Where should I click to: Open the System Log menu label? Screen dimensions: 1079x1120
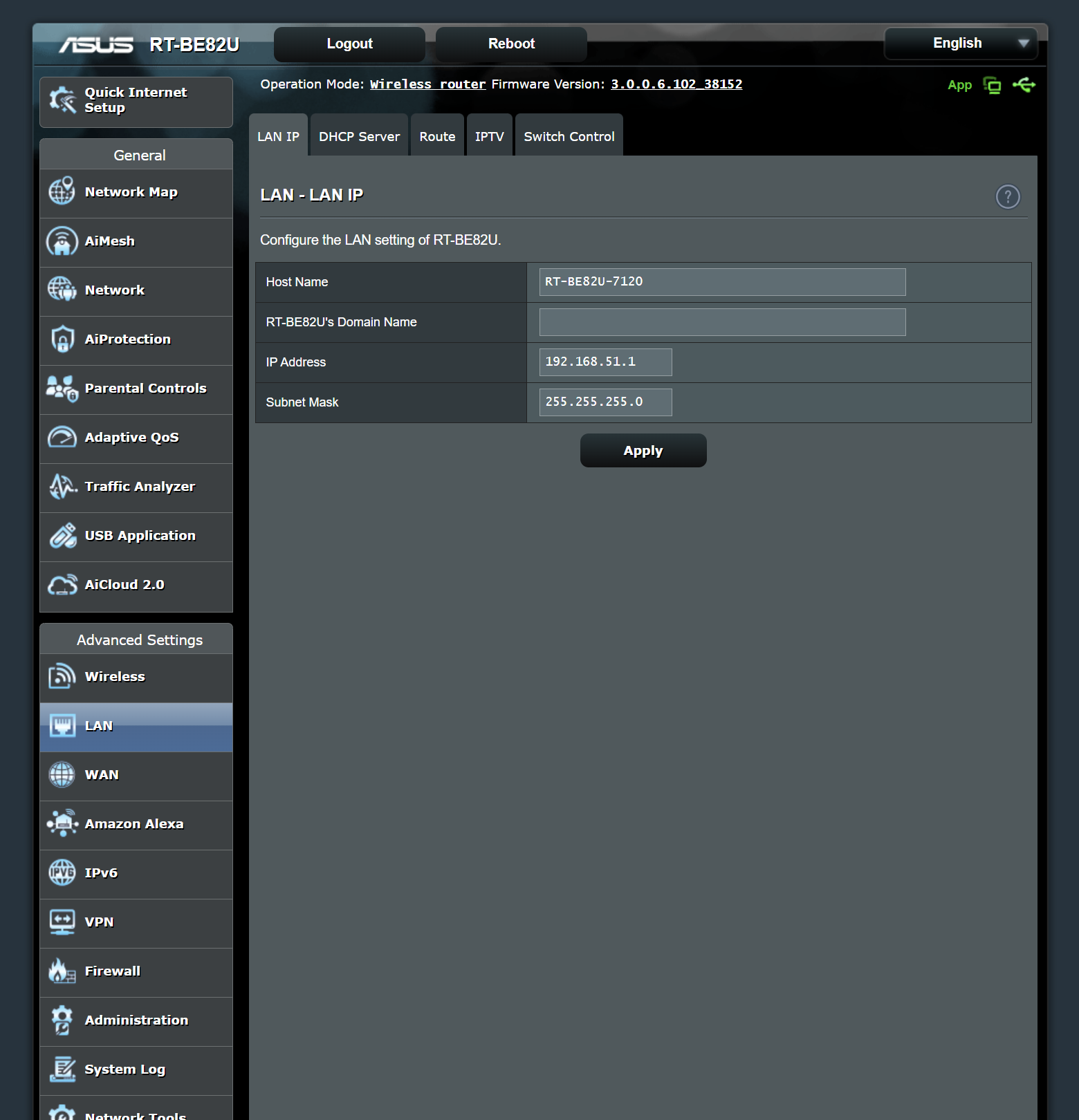pos(125,1070)
